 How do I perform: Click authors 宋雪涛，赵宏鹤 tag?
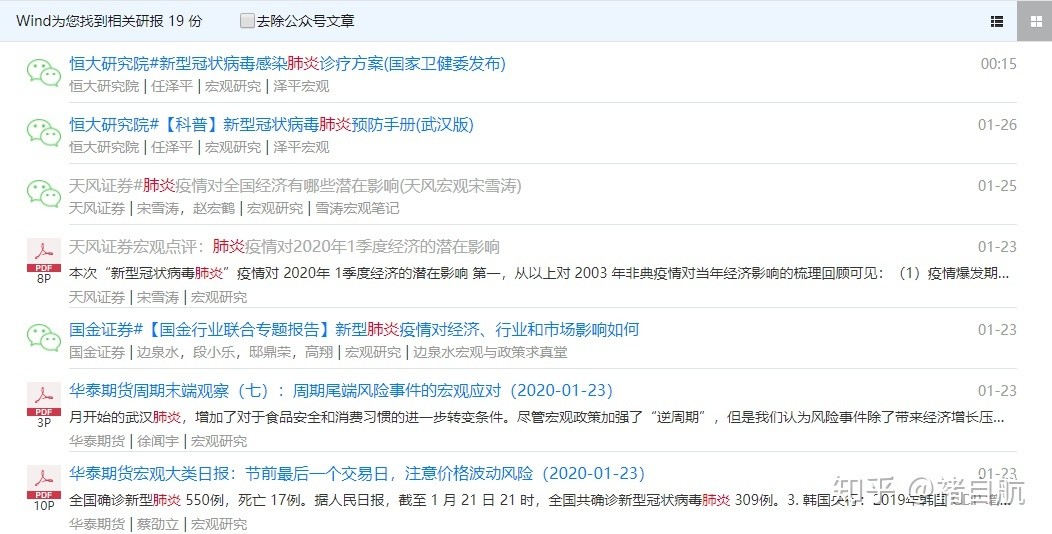tap(186, 209)
